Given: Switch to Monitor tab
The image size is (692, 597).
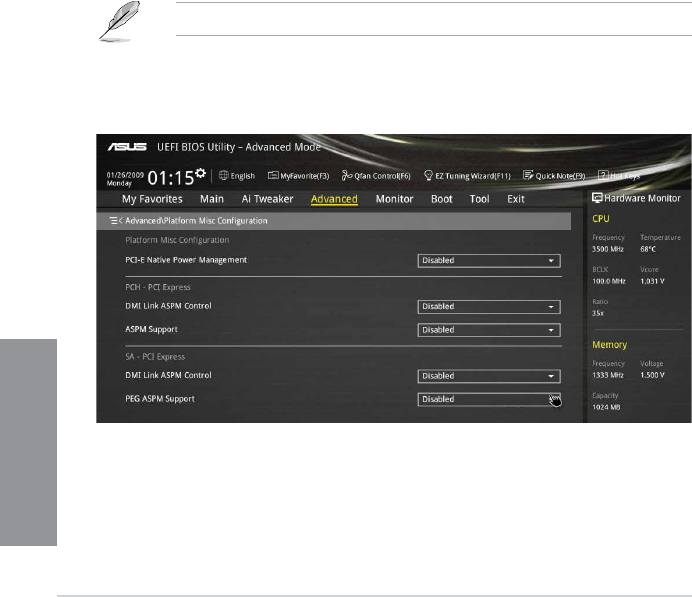Looking at the screenshot, I should pos(395,199).
